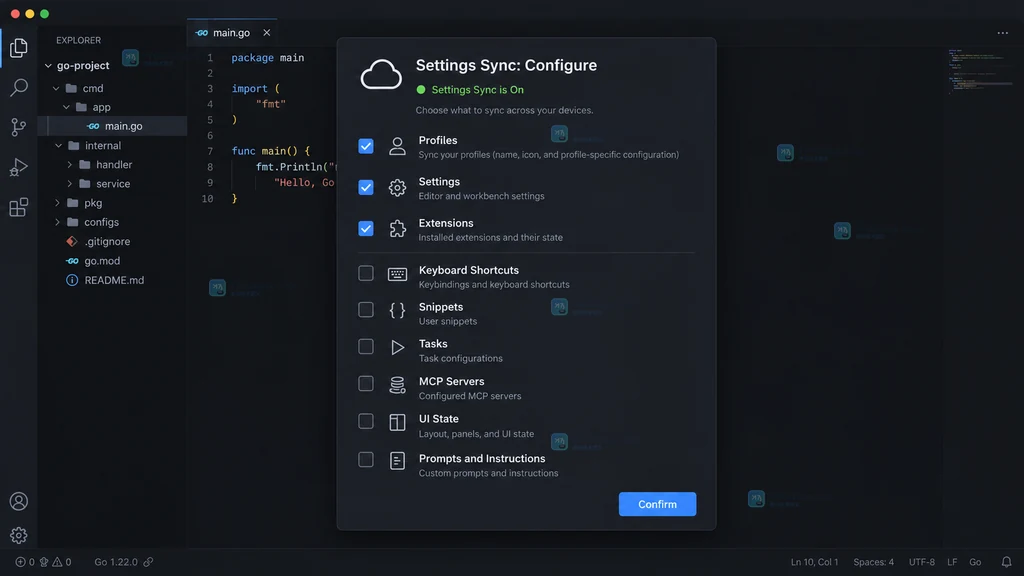Screen dimensions: 1024x576
Task: Click Go 1.22.0 version in status bar
Action: point(116,562)
